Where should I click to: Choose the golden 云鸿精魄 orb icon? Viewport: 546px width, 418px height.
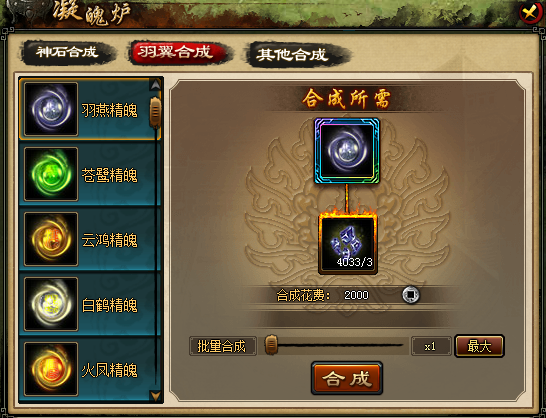tap(51, 239)
